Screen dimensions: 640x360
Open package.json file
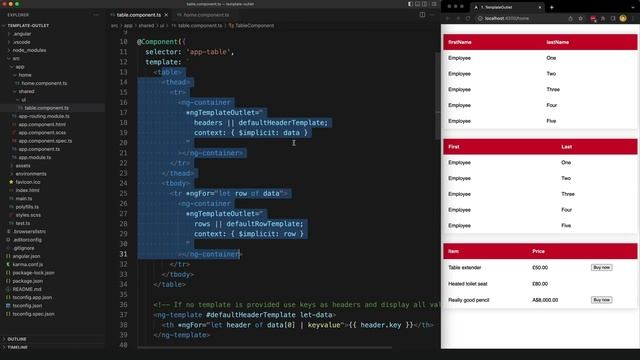click(28, 281)
